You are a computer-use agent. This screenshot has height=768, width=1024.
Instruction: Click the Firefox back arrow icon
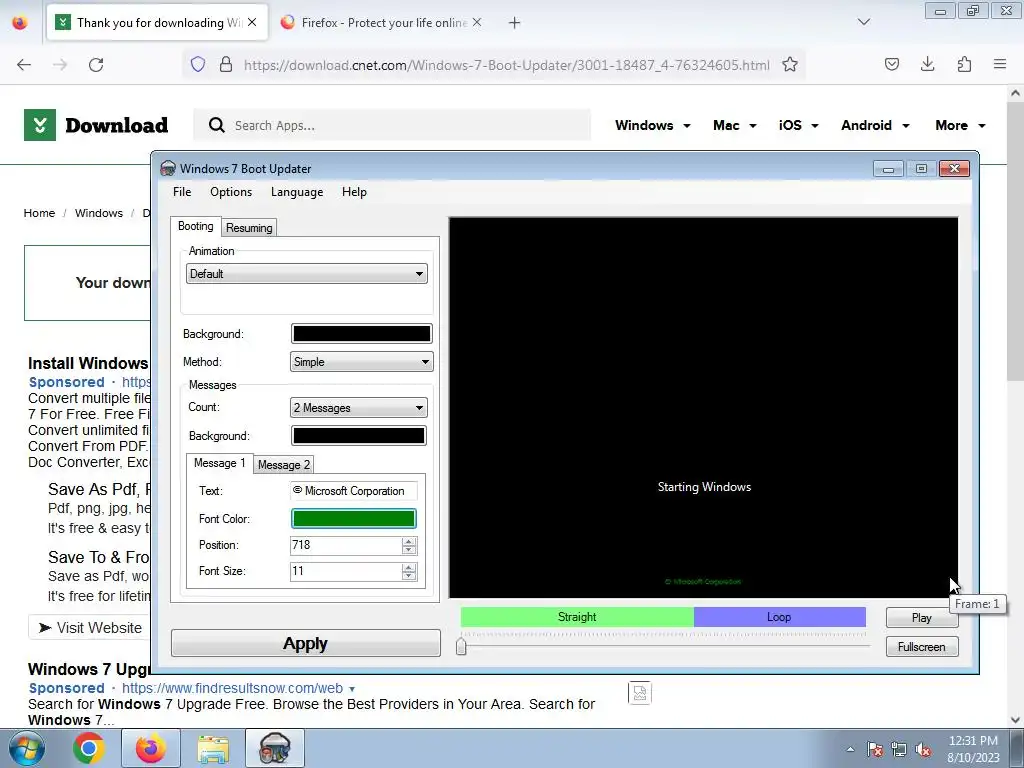coord(24,64)
